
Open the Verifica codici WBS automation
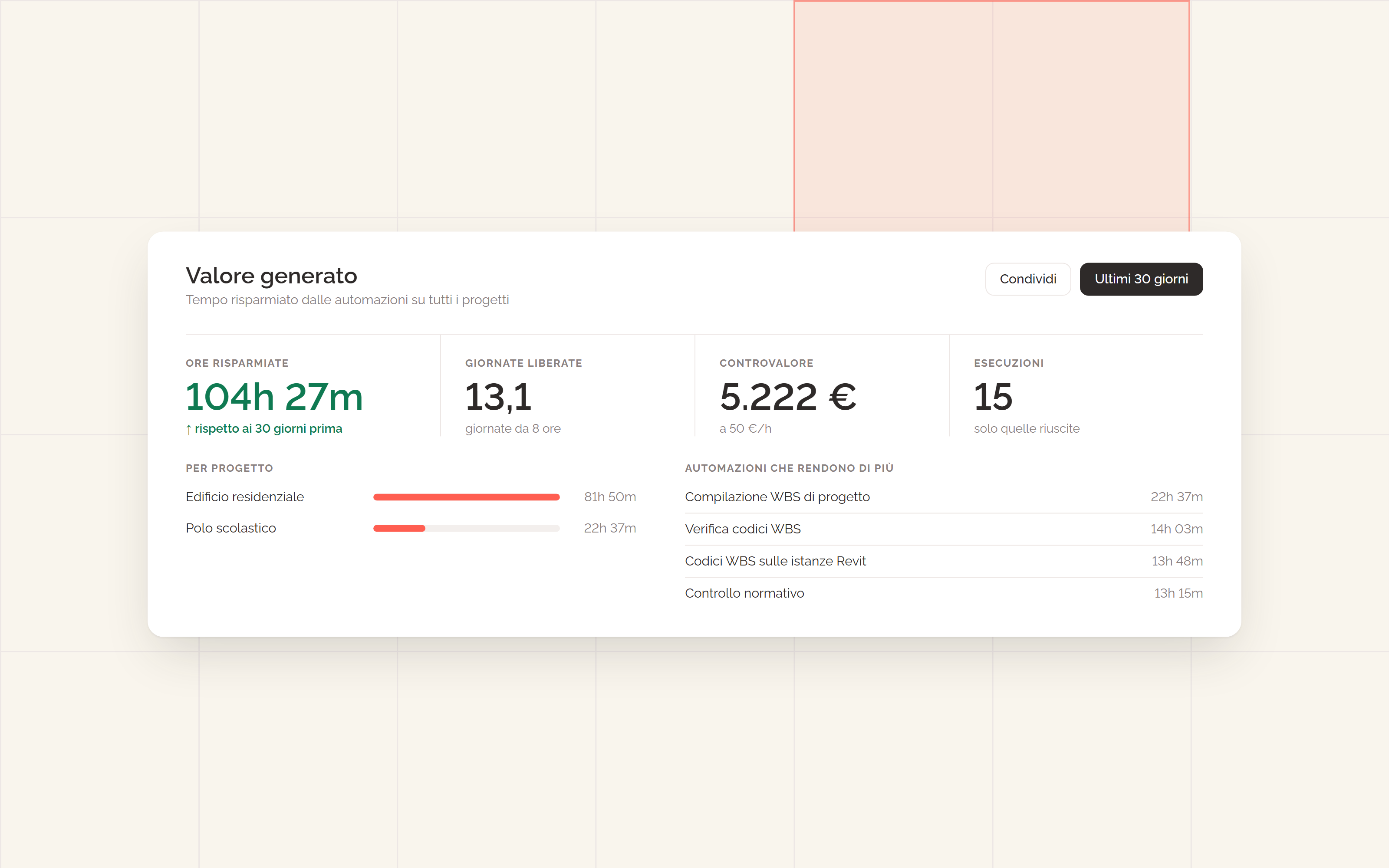click(x=944, y=529)
